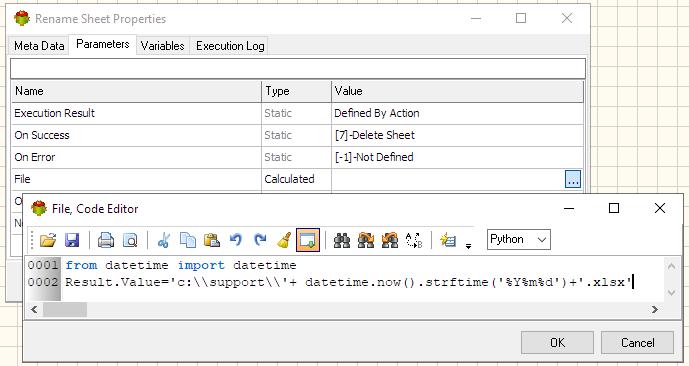The height and width of the screenshot is (366, 689).
Task: Maximize the Rename Sheet Properties window
Action: click(x=521, y=18)
